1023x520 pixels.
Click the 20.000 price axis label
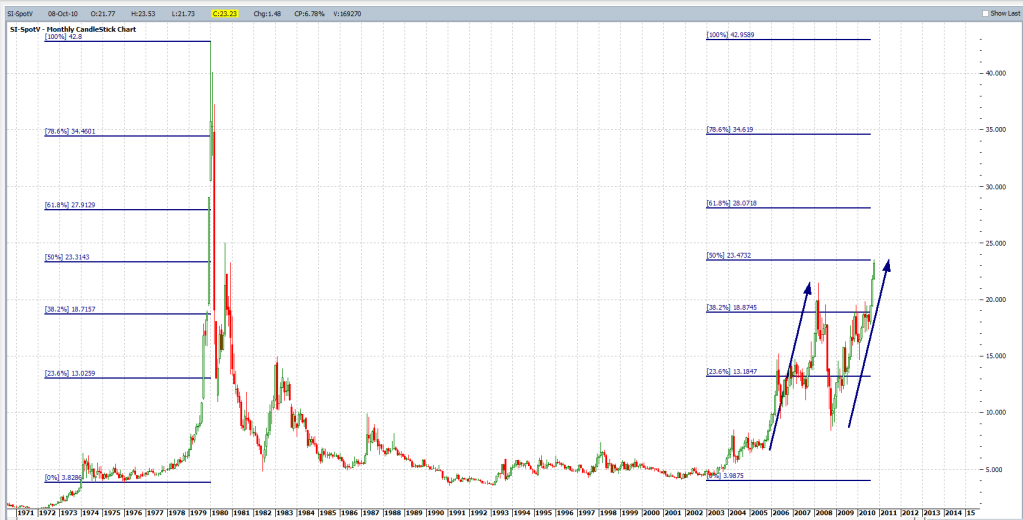[x=995, y=299]
